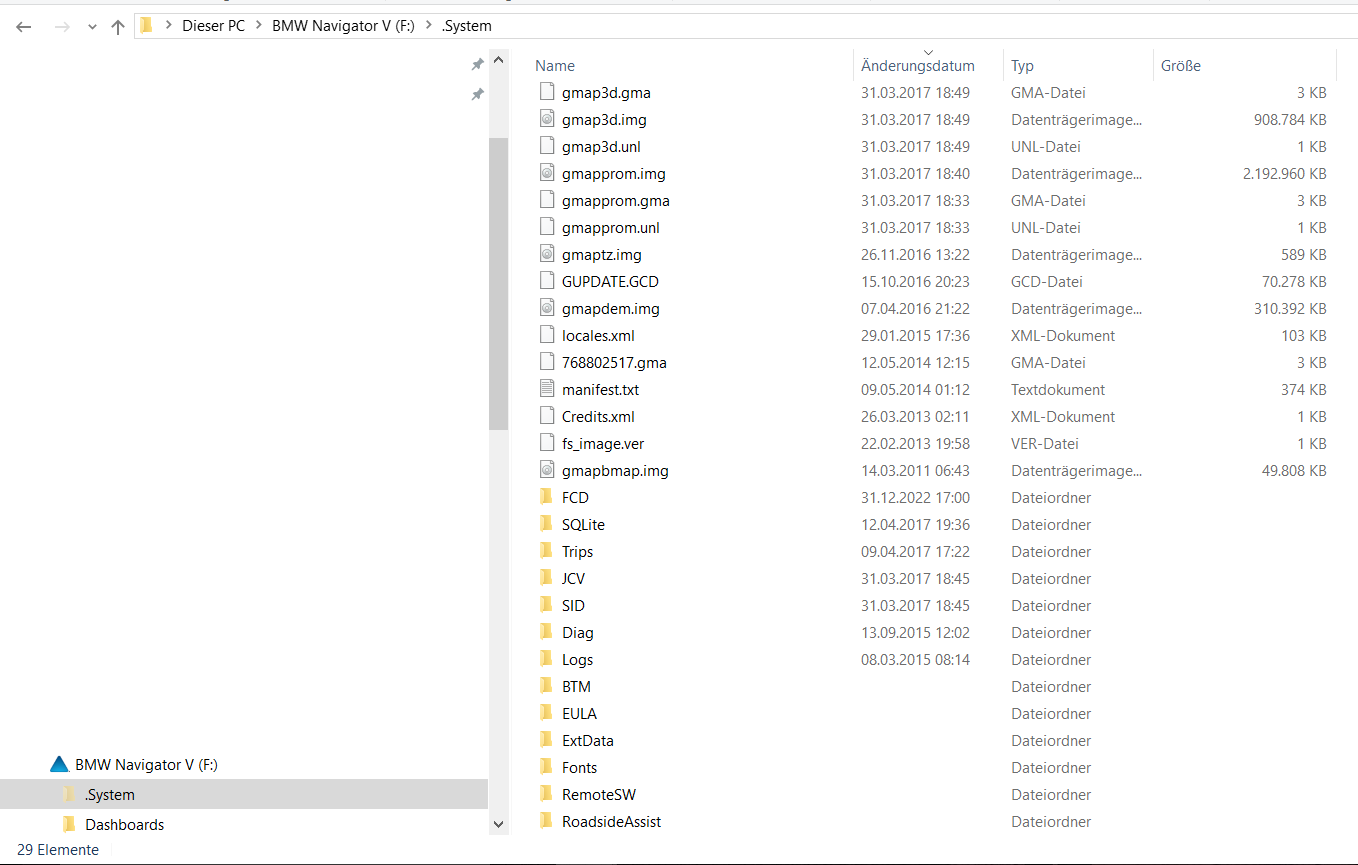This screenshot has width=1358, height=865.
Task: Click the BMW Navigator V drive icon
Action: [x=60, y=765]
